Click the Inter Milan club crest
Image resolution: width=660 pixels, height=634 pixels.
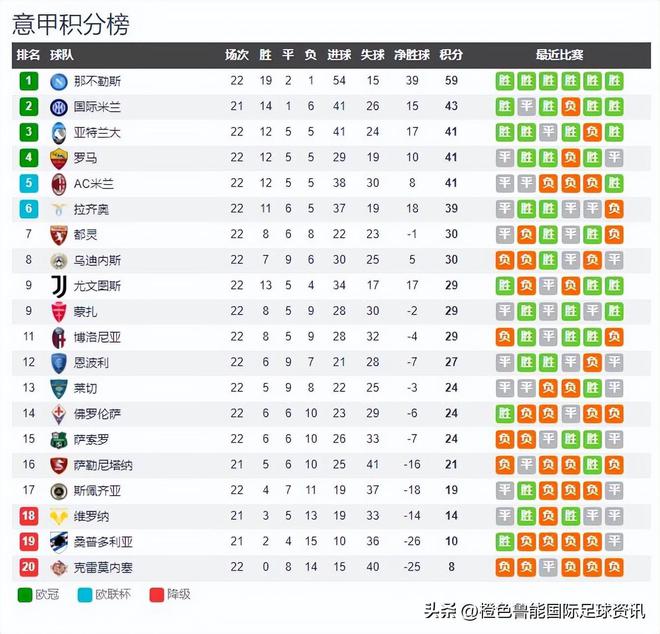(58, 107)
